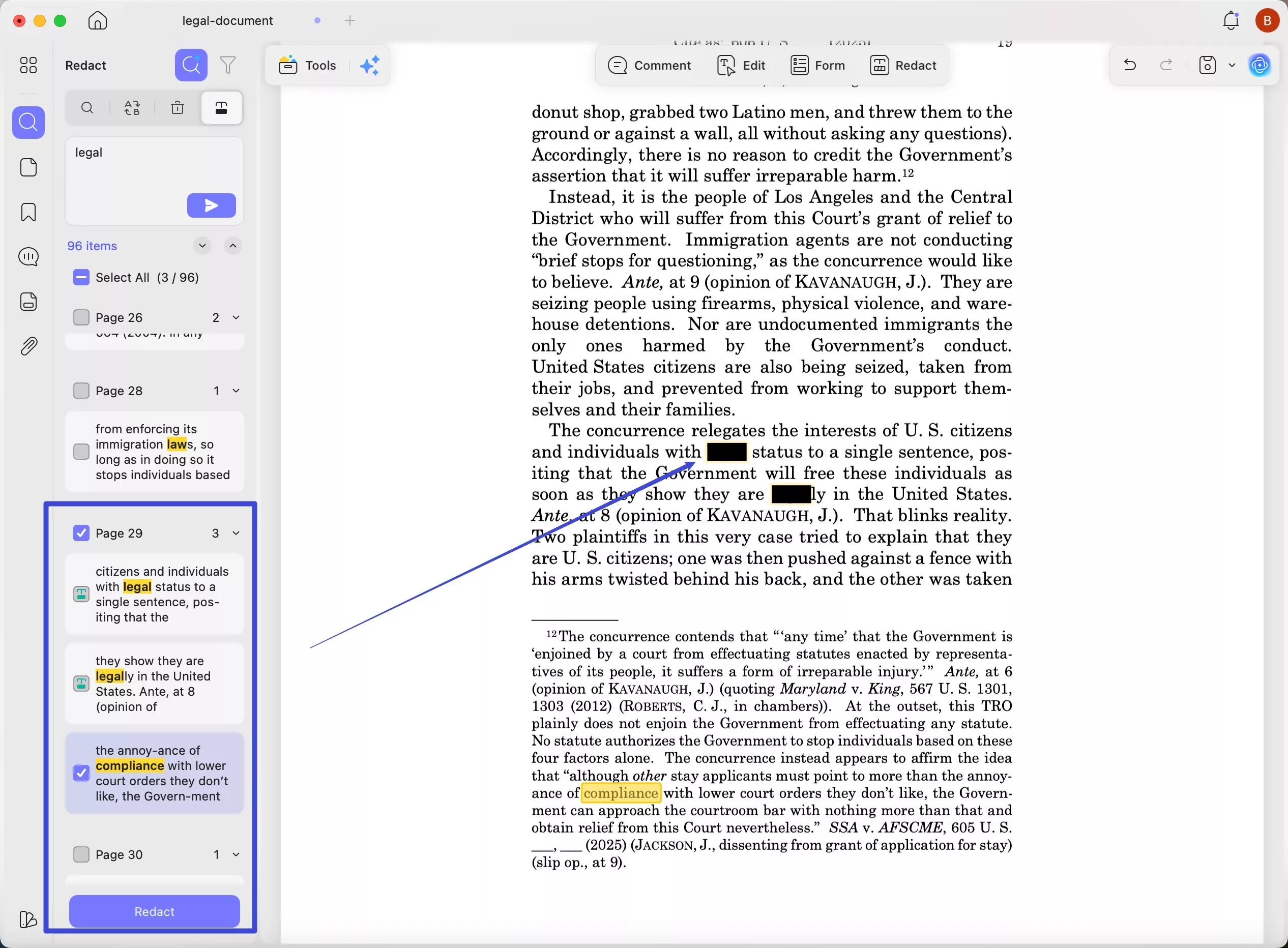
Task: Click the attachment paperclip sidebar icon
Action: 28,346
